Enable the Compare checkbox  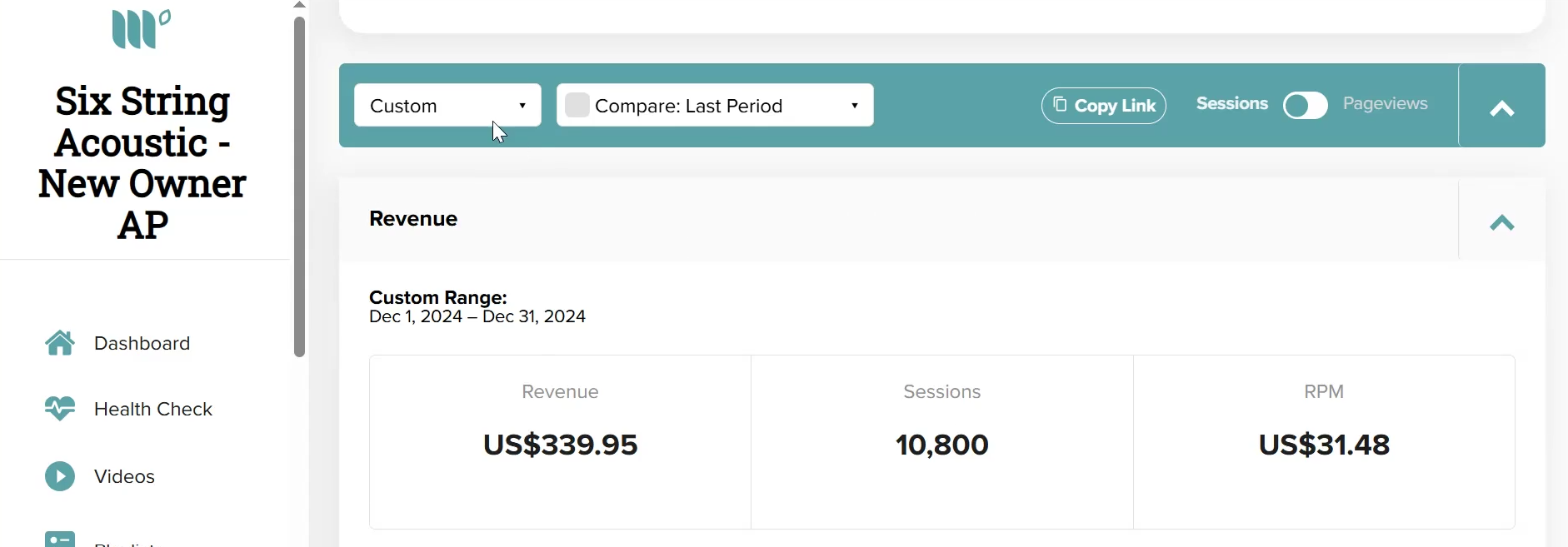coord(577,105)
